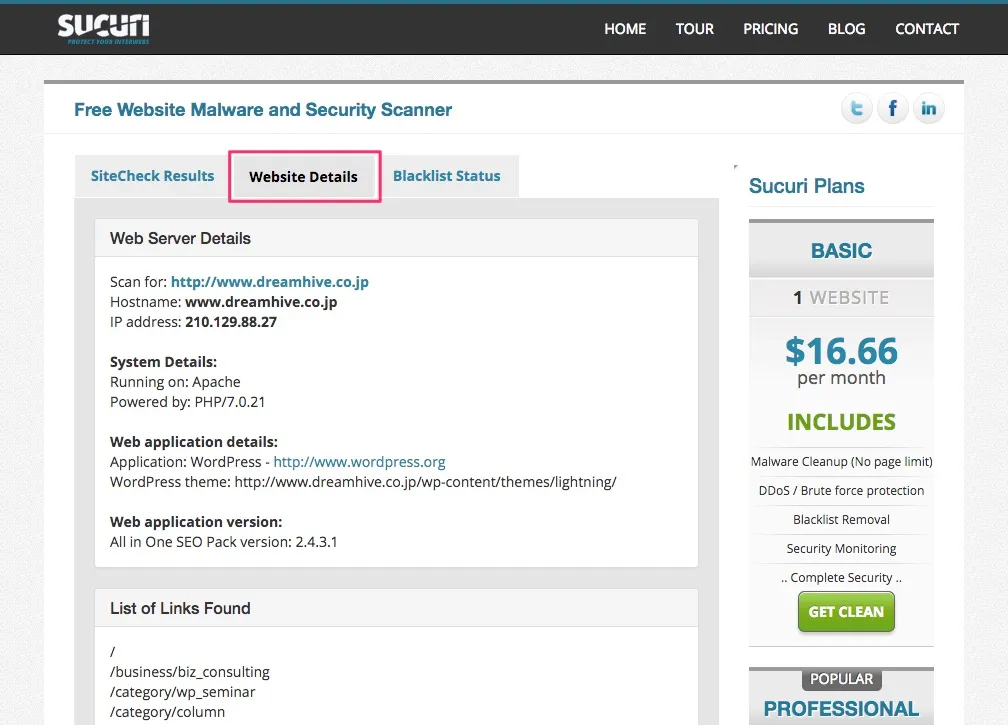Screen dimensions: 1008x725
Task: Click the Sucuri Plans heading
Action: click(806, 186)
